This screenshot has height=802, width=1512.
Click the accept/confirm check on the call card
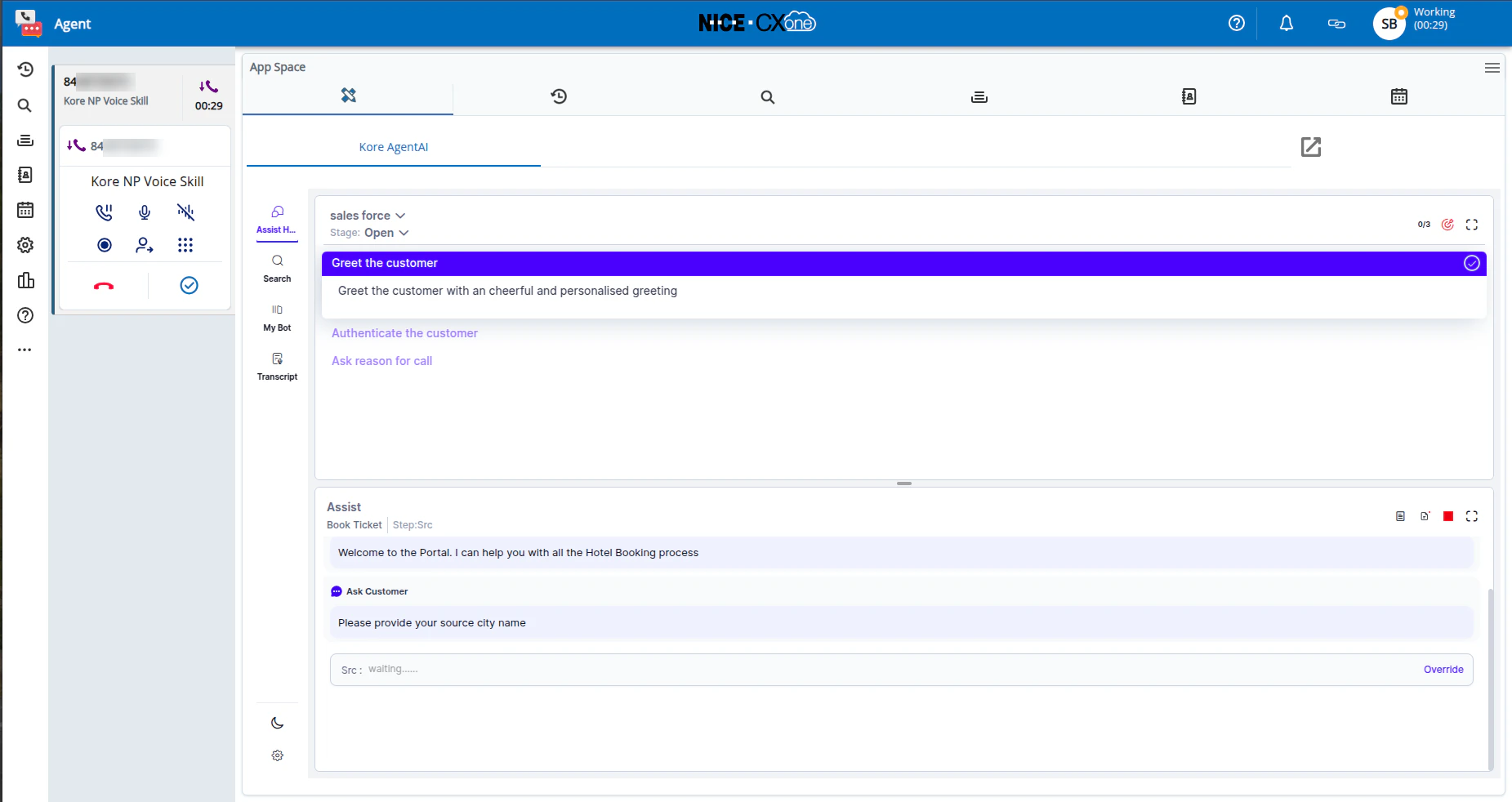(189, 285)
